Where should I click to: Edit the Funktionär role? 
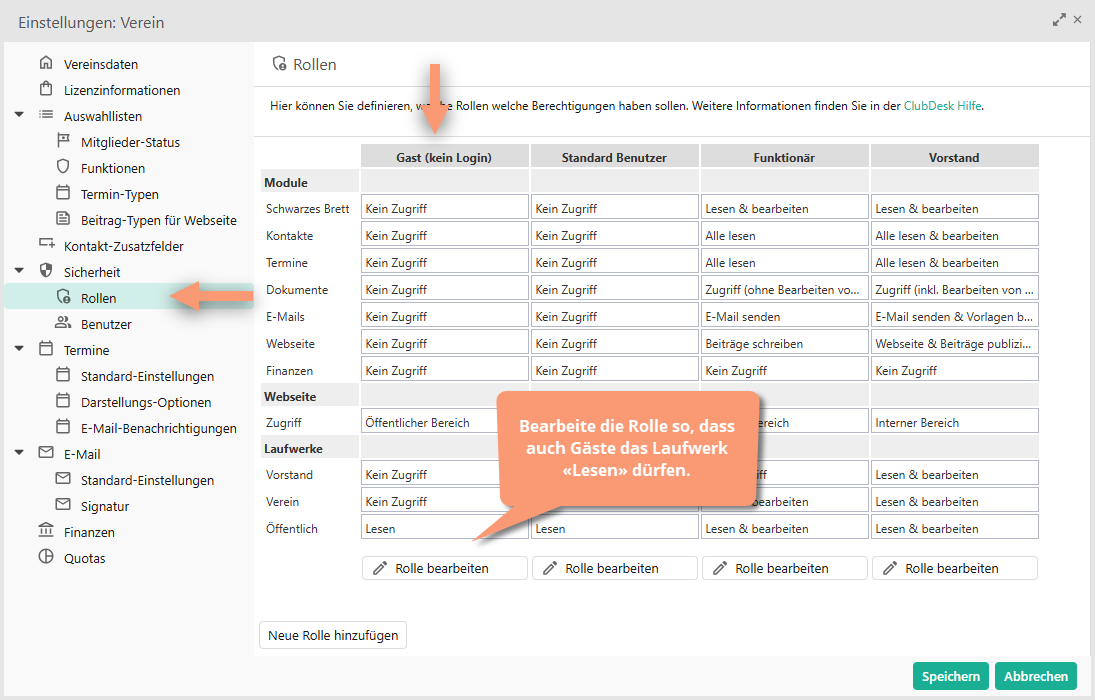coord(784,568)
